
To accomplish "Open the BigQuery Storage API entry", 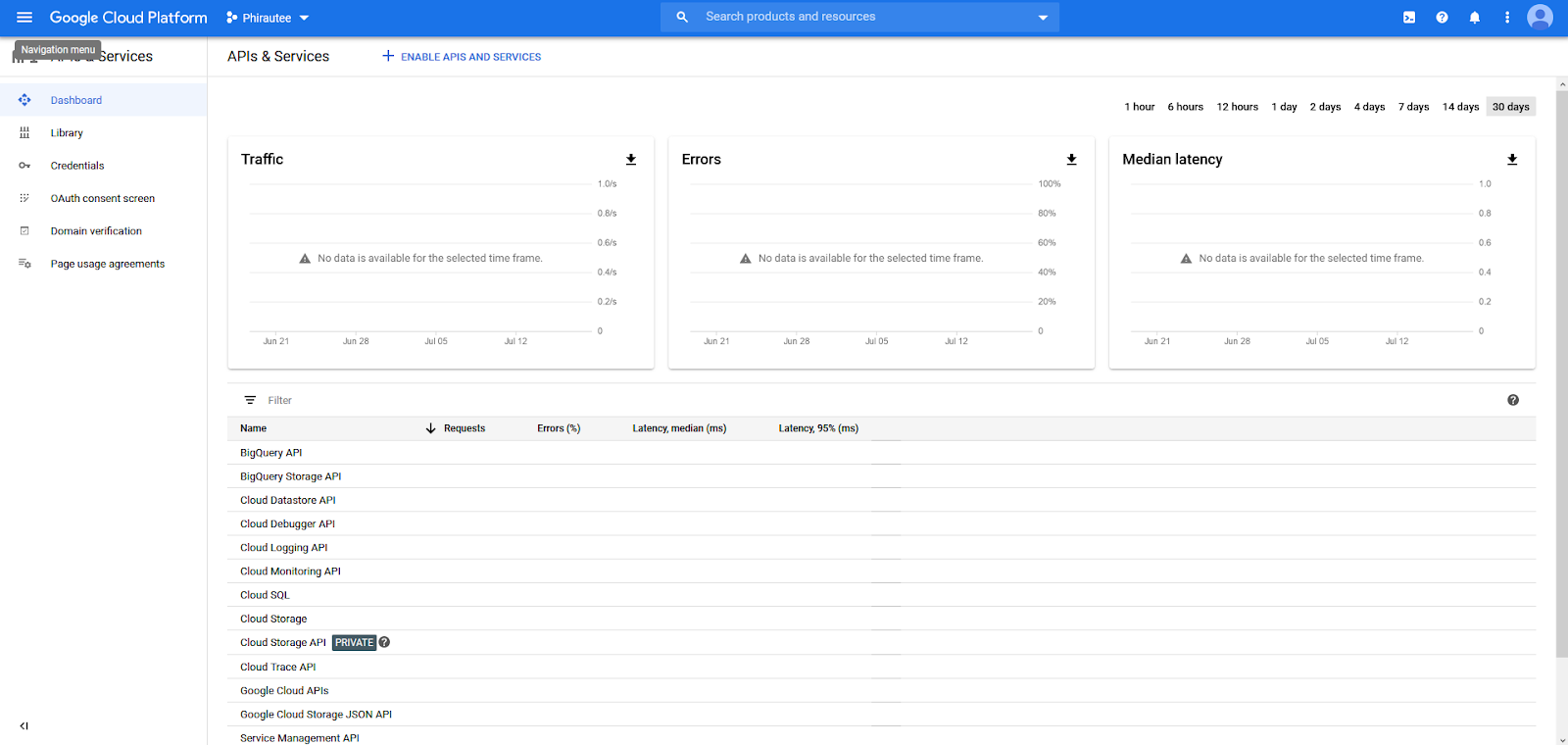I will pyautogui.click(x=291, y=476).
